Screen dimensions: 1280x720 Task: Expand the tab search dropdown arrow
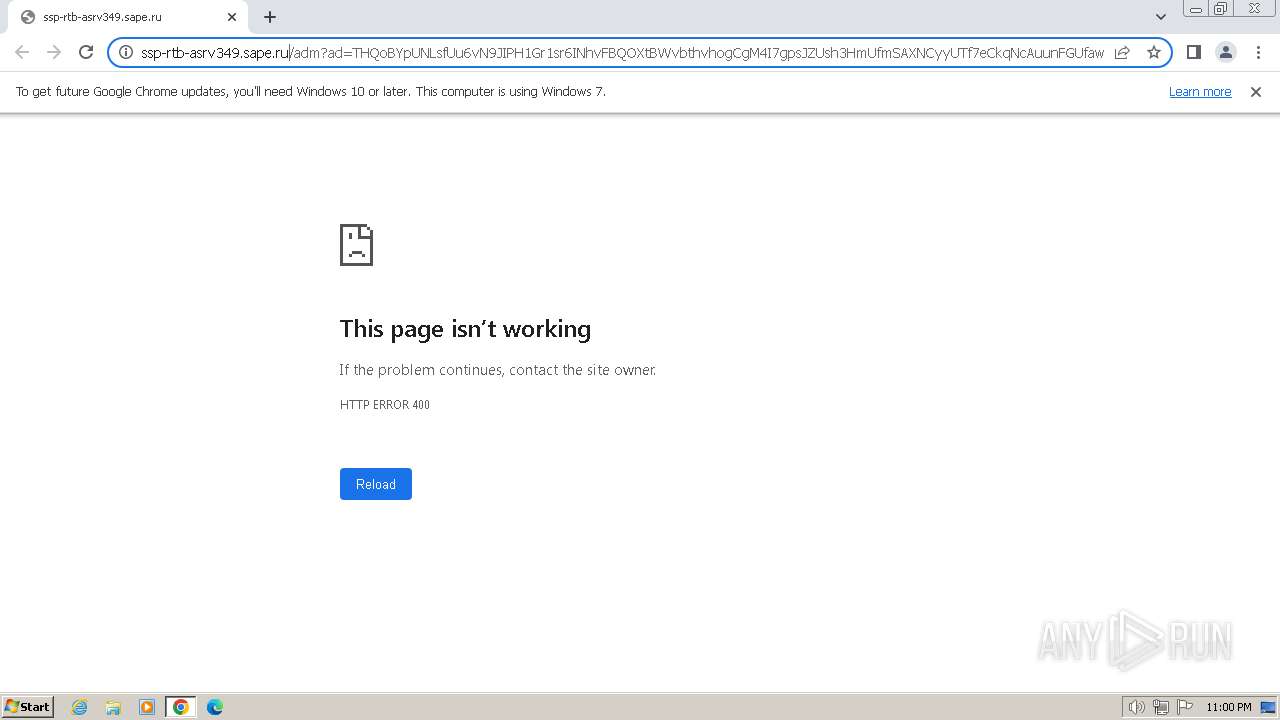(x=1160, y=17)
